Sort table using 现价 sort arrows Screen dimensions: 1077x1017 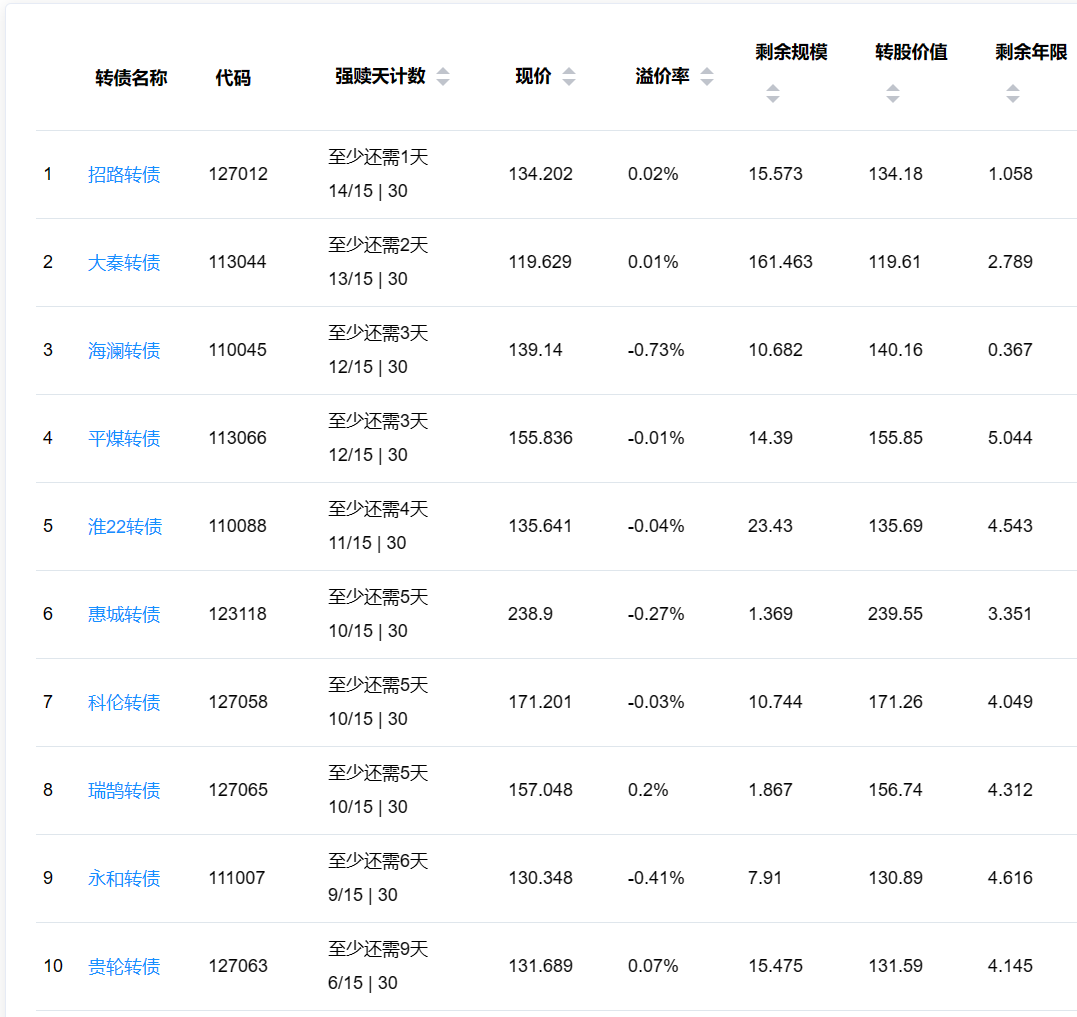click(569, 77)
